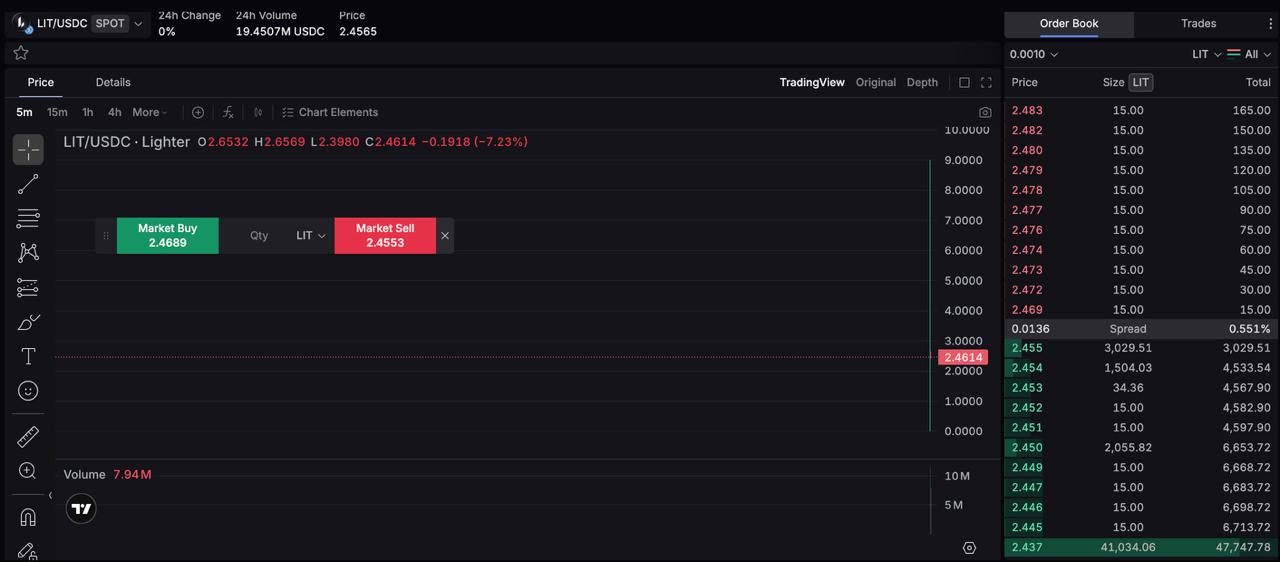1280x562 pixels.
Task: Open the Fibonacci retracement tool
Action: (28, 218)
